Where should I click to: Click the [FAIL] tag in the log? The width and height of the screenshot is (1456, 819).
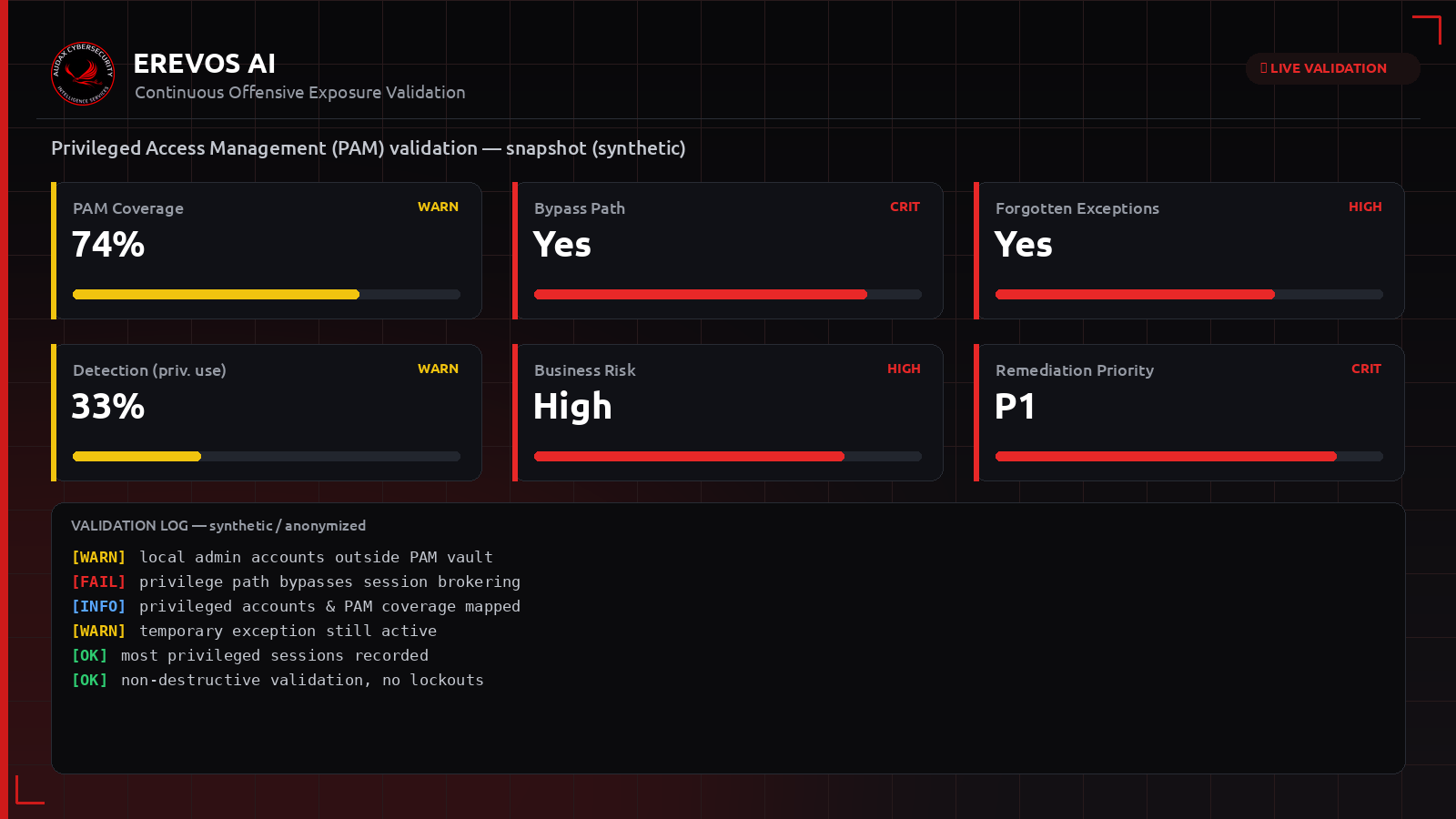coord(98,581)
